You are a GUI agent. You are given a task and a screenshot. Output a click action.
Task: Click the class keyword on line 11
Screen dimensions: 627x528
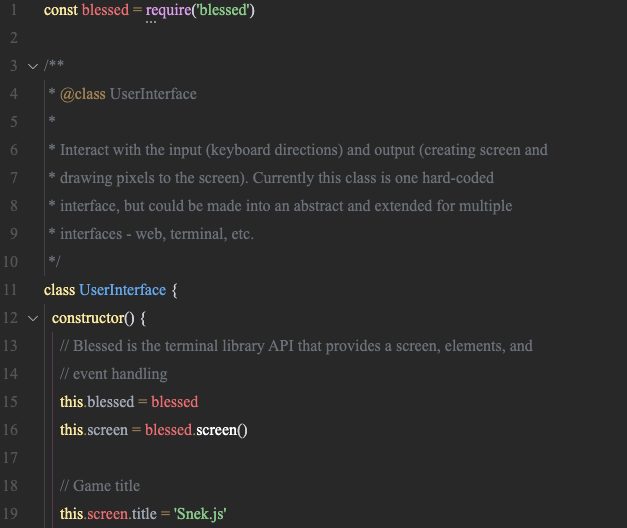tap(60, 290)
